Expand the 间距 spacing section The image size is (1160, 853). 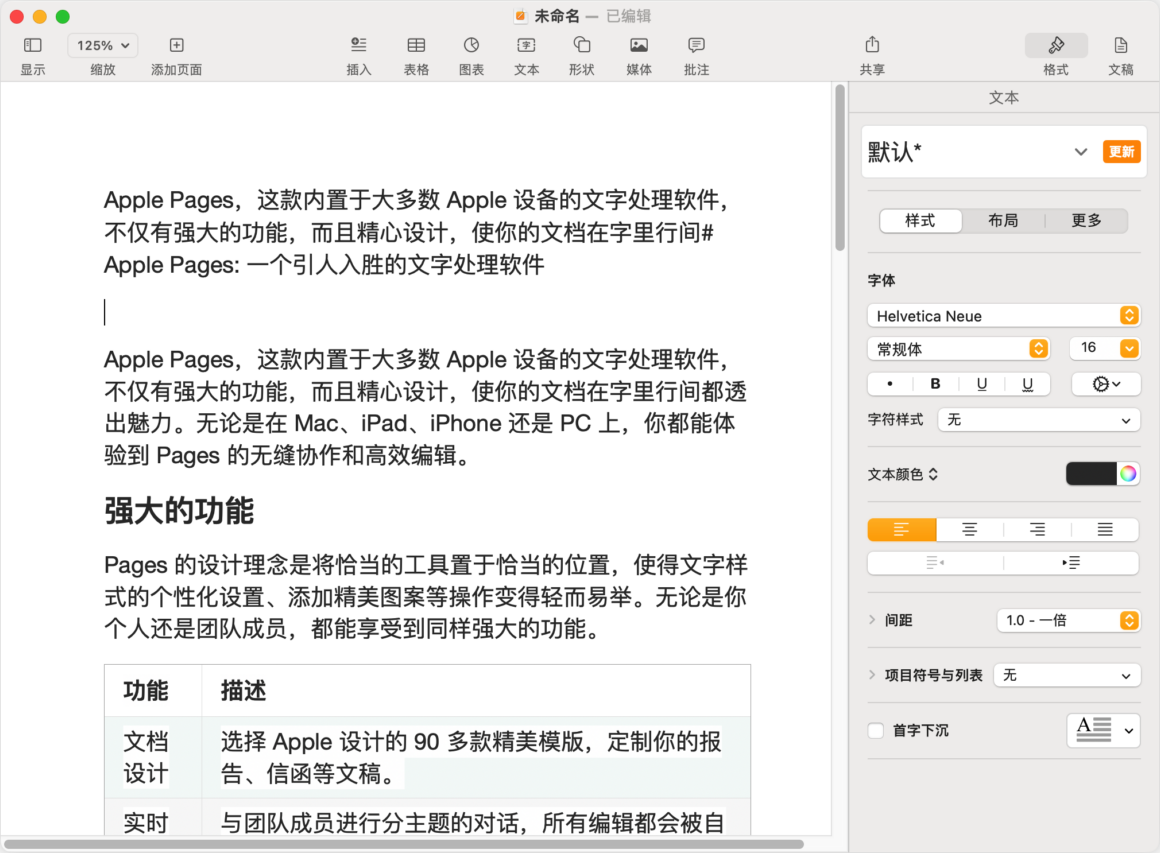pos(872,620)
